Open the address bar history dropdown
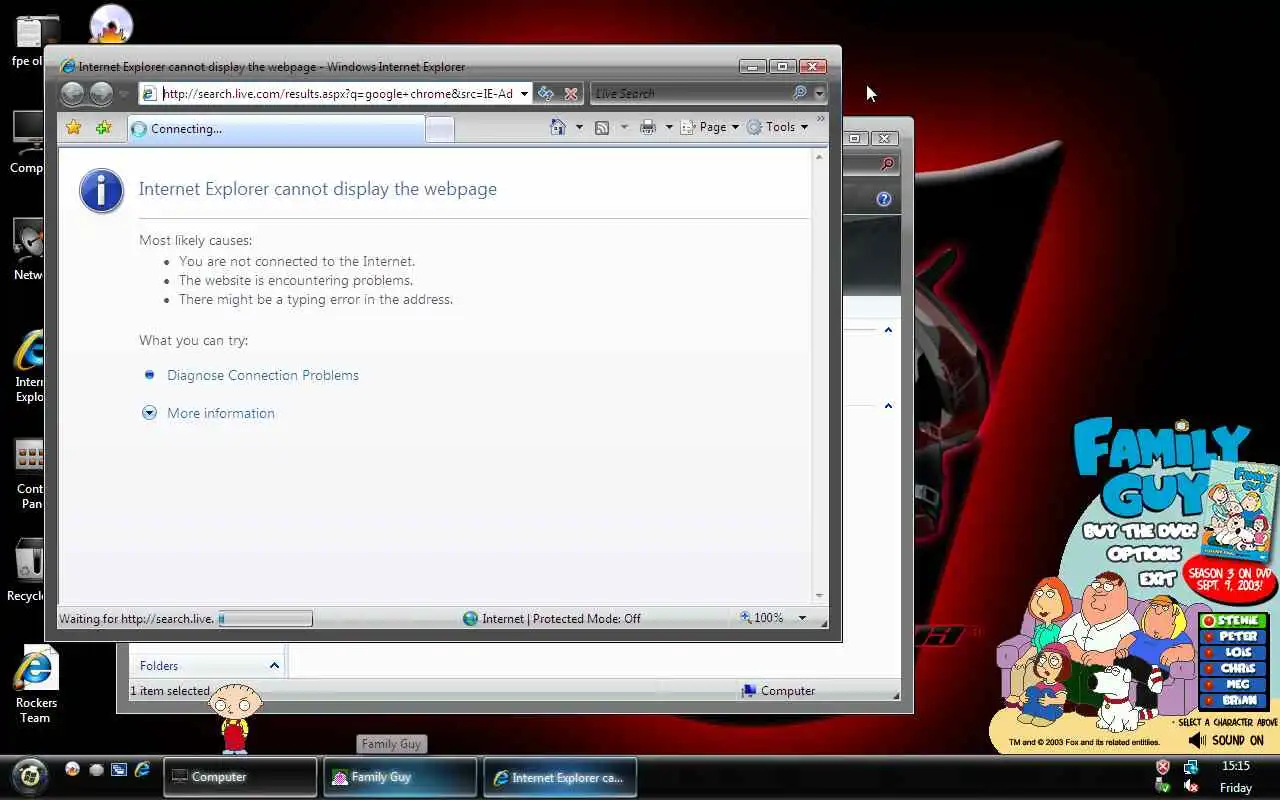 (x=524, y=94)
